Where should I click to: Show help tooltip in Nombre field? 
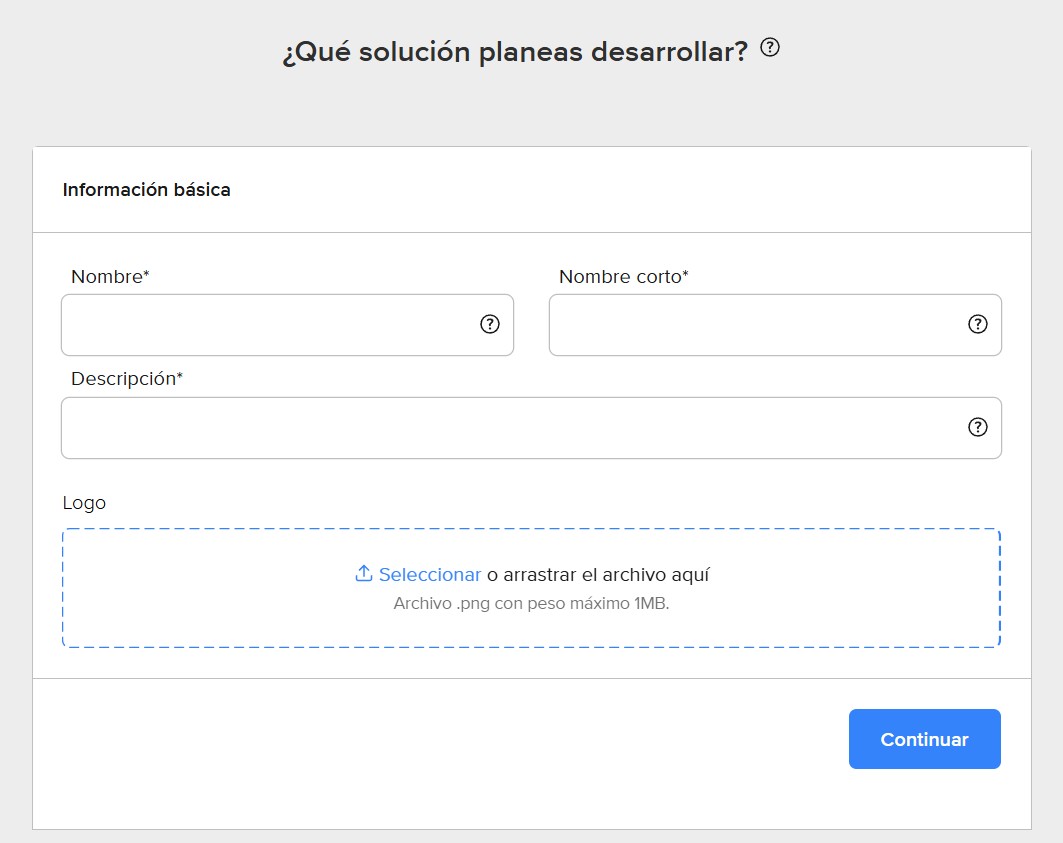coord(489,324)
